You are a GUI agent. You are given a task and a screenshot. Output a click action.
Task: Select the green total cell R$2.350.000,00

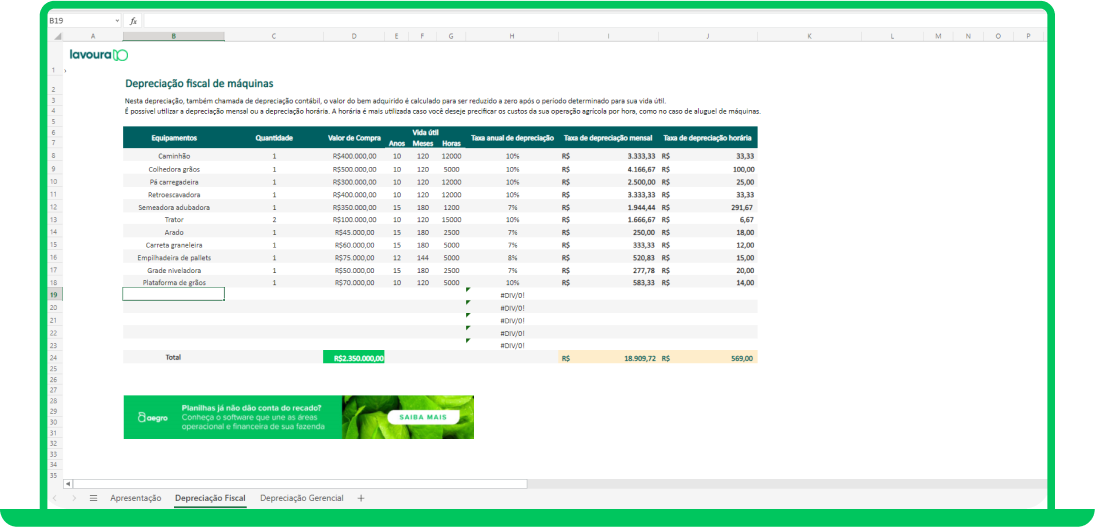click(354, 357)
